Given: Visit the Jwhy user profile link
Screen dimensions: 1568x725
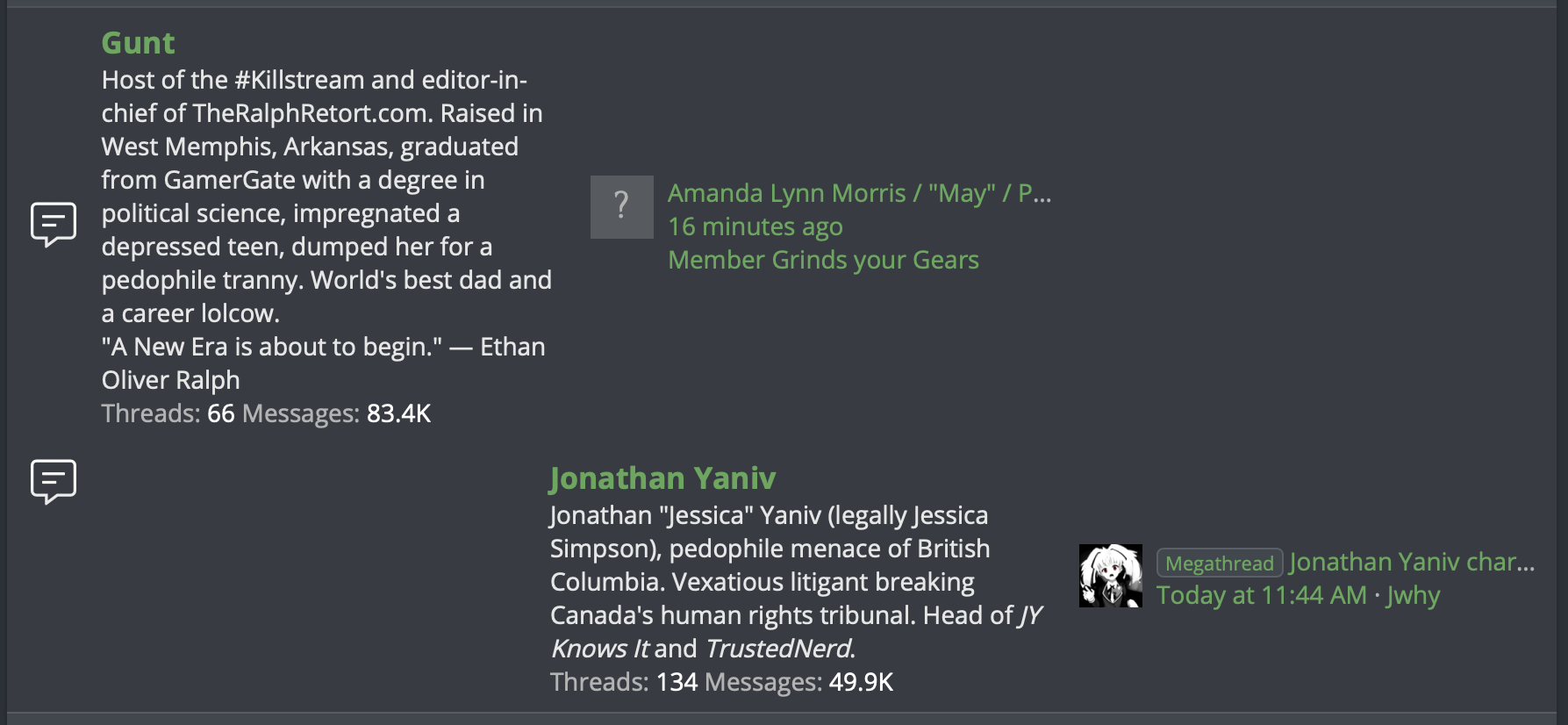Looking at the screenshot, I should (x=1414, y=595).
